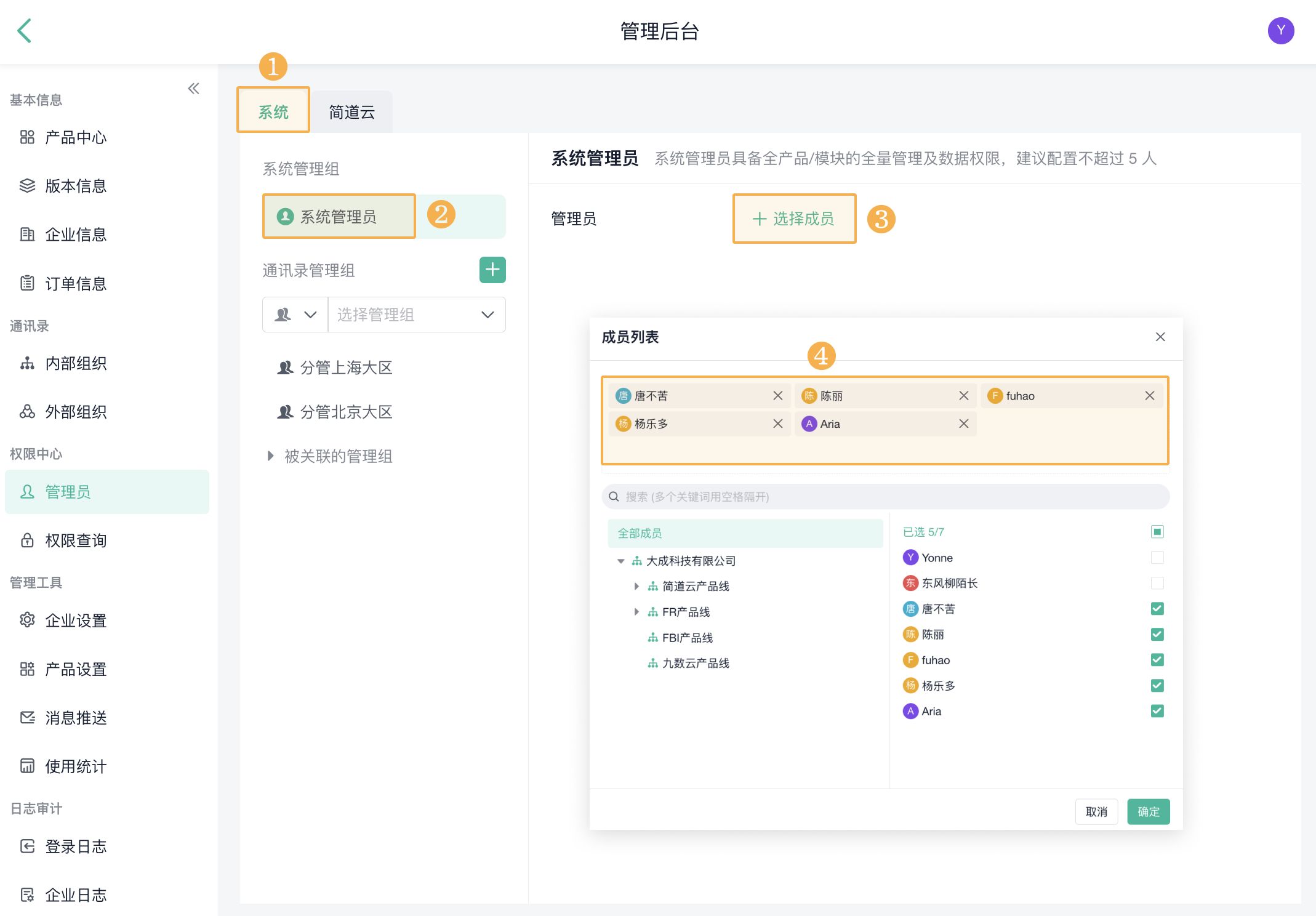The width and height of the screenshot is (1316, 916).
Task: Expand the 被关联的管理组 section
Action: point(270,456)
